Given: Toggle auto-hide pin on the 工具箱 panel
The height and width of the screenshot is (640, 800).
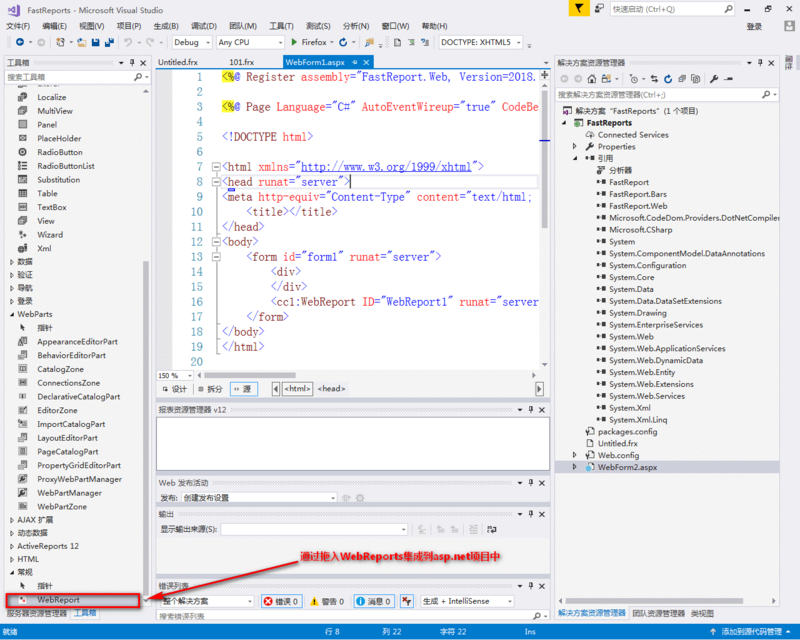Looking at the screenshot, I should click(x=132, y=62).
